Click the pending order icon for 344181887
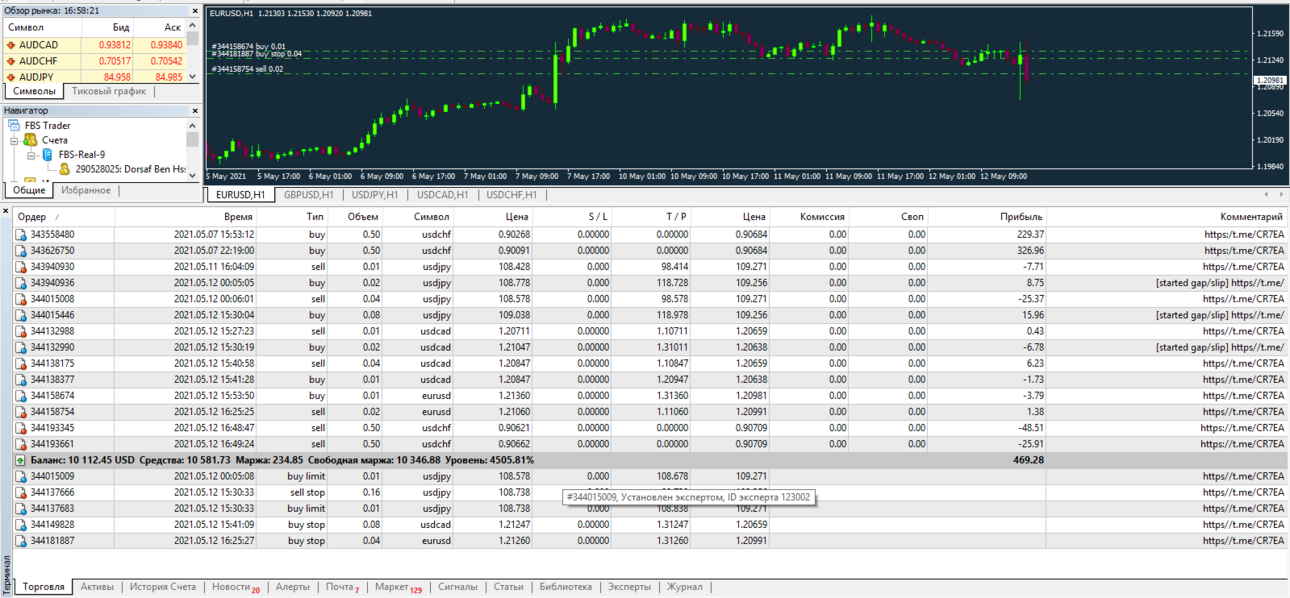The image size is (1290, 598). (22, 540)
